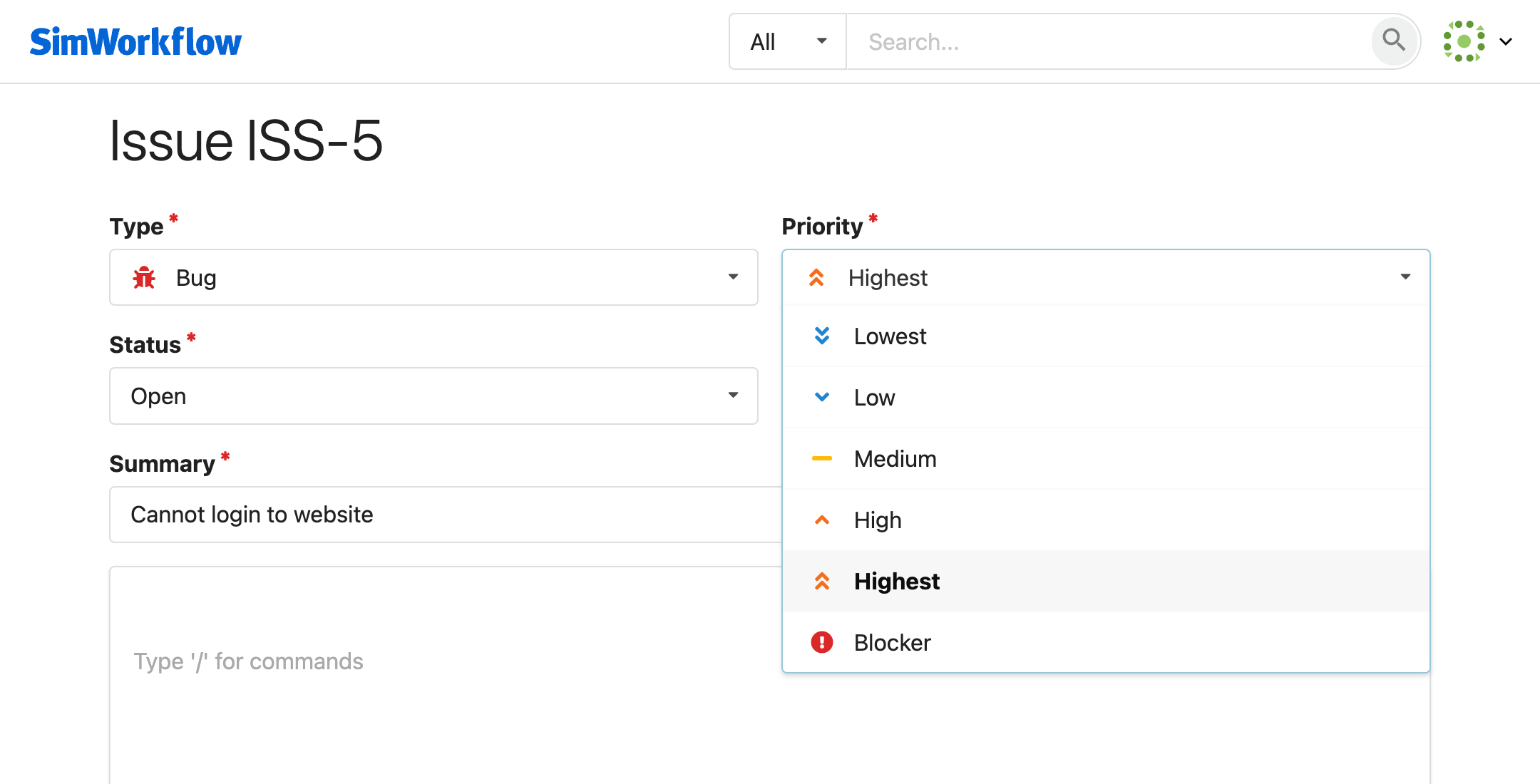The width and height of the screenshot is (1540, 784).
Task: Select Lowest priority option
Action: point(1106,336)
